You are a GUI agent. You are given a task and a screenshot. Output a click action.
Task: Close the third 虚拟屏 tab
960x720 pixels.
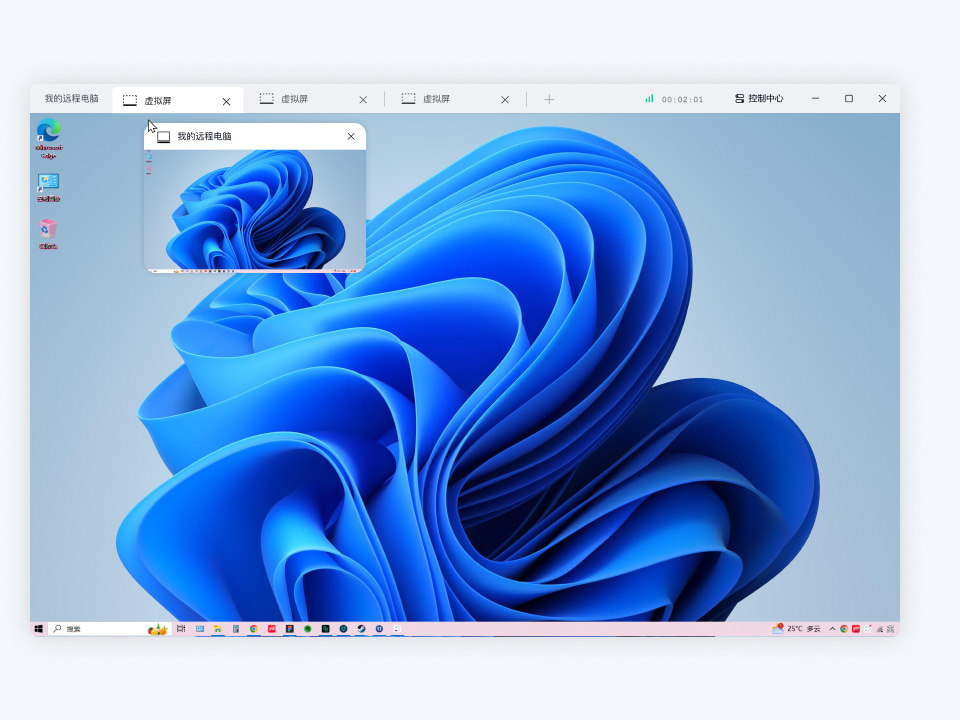[505, 100]
